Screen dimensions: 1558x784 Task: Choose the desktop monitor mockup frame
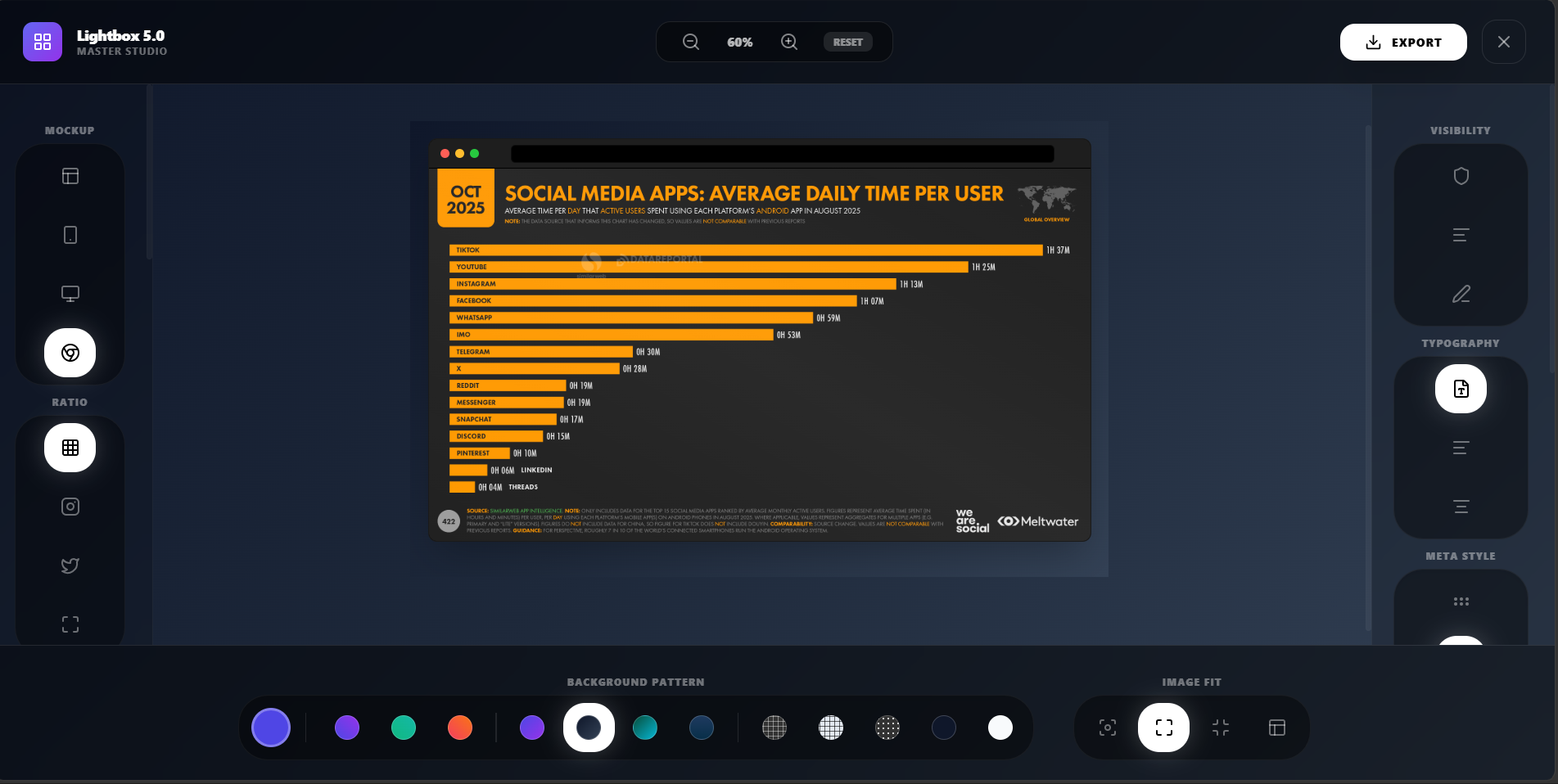pos(70,294)
